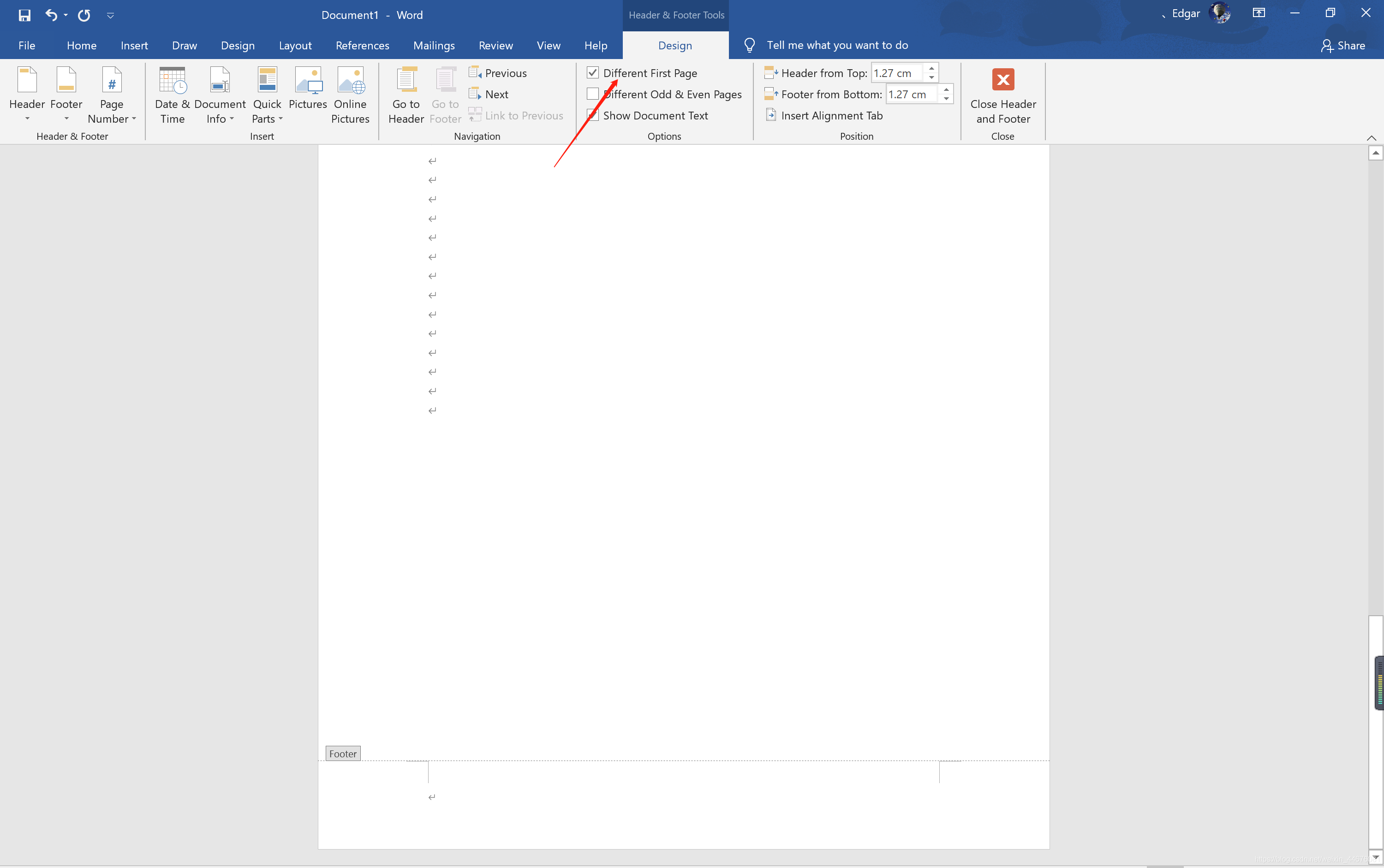Switch to the Layout tab
The height and width of the screenshot is (868, 1384).
[295, 45]
